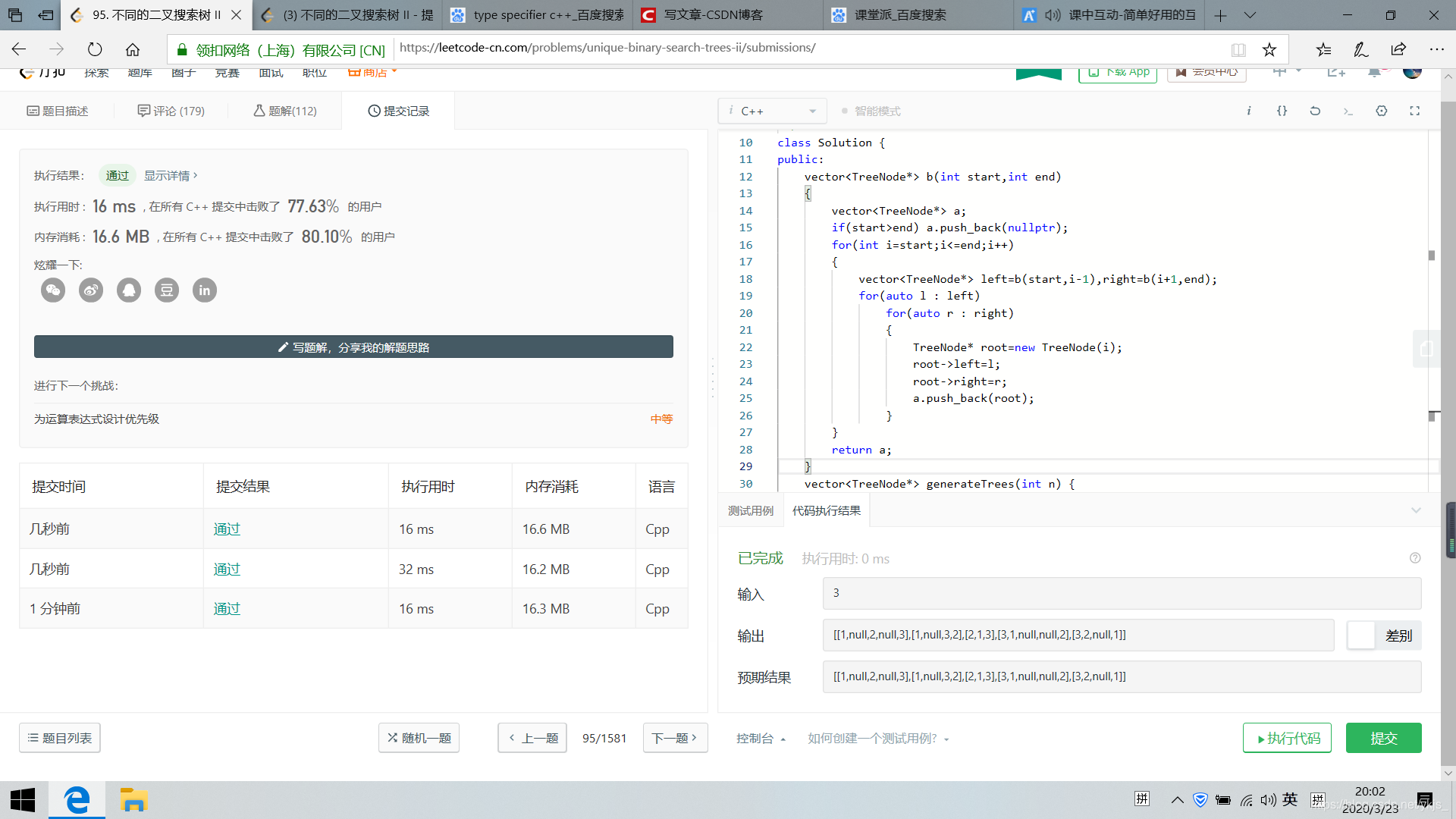Share result via Douban icon
This screenshot has width=1456, height=819.
[x=167, y=290]
